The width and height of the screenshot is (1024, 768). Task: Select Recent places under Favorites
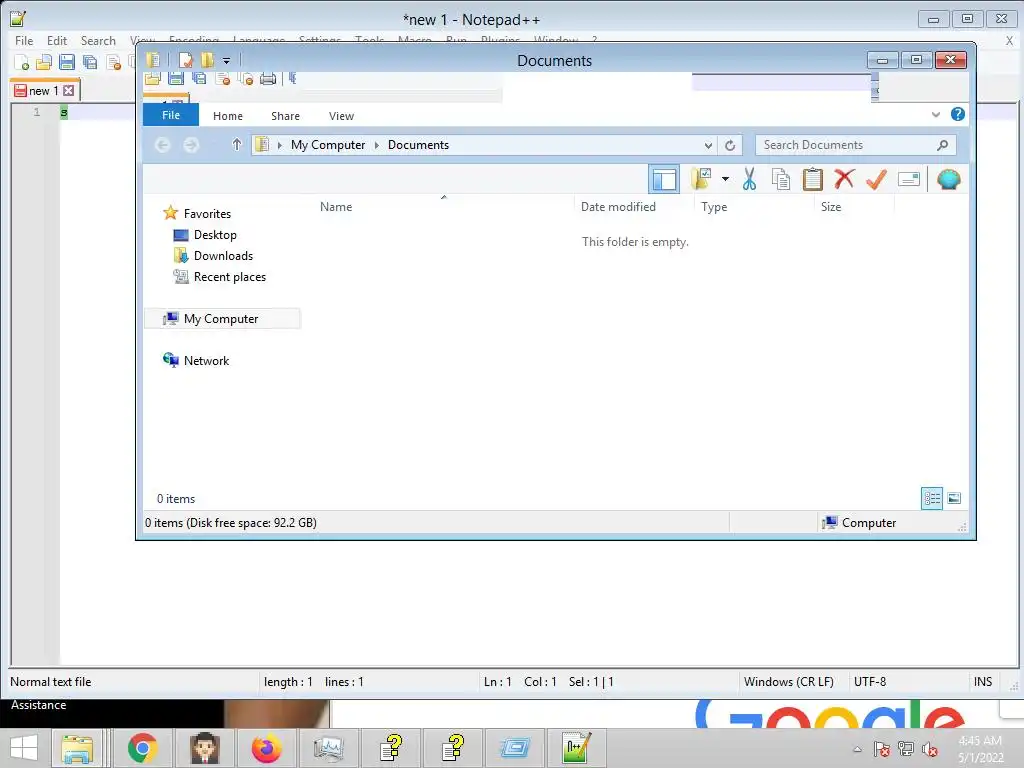[x=230, y=277]
